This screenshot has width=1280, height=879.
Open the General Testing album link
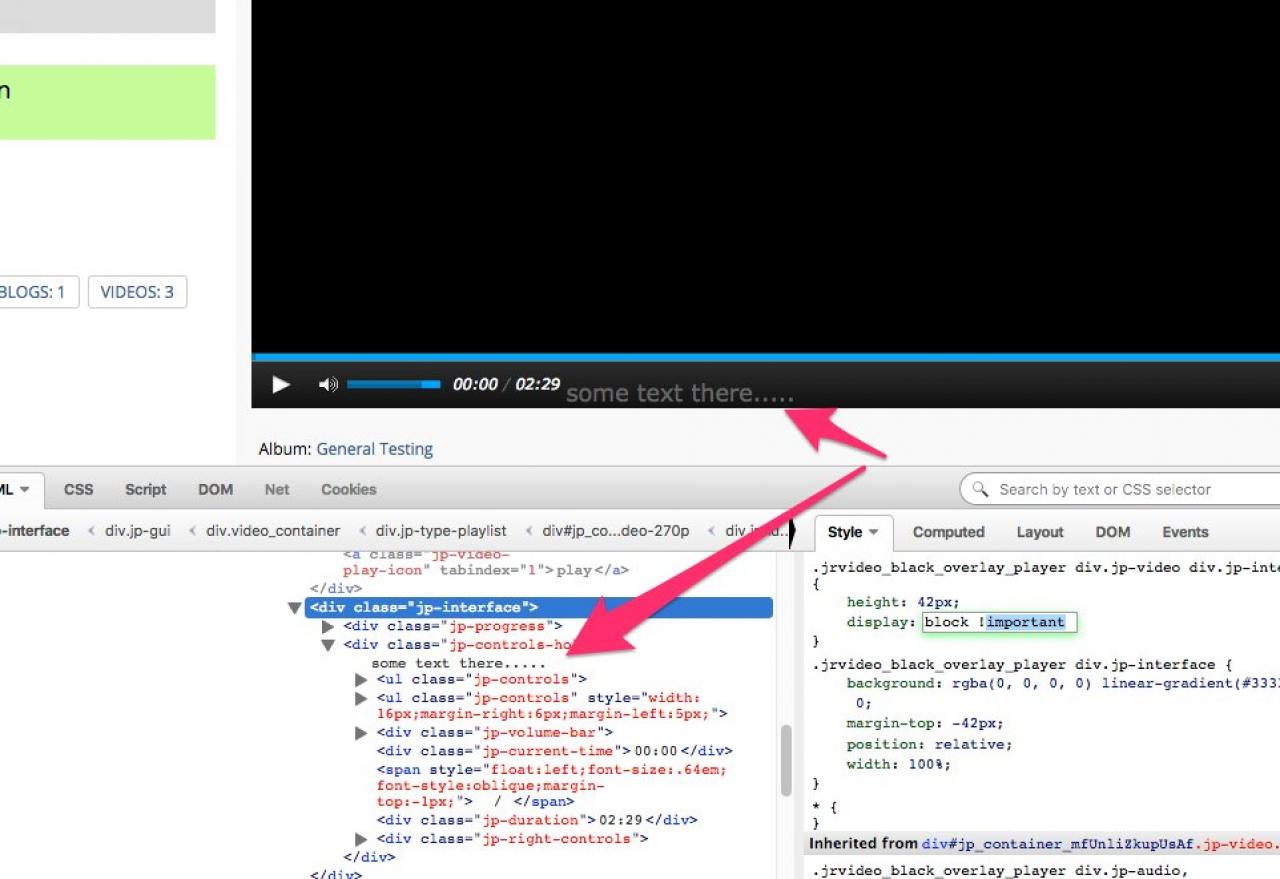tap(374, 449)
